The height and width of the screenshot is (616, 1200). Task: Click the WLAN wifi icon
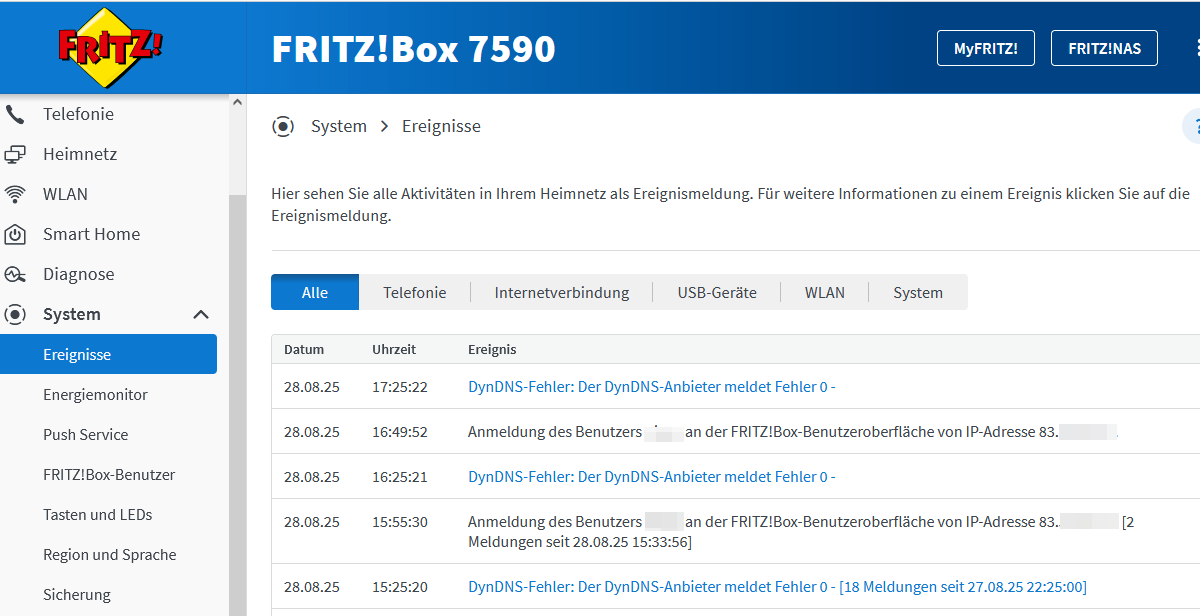15,194
